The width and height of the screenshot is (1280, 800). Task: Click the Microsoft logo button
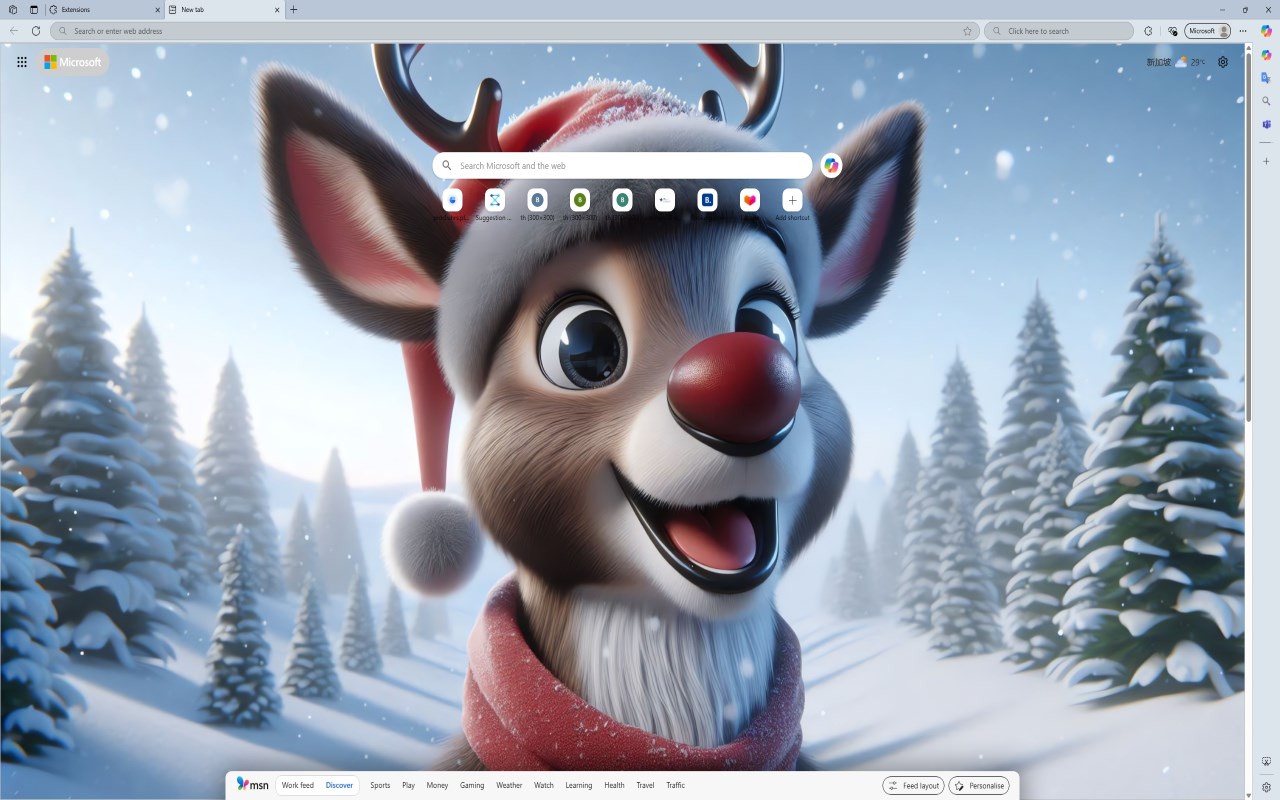tap(73, 62)
